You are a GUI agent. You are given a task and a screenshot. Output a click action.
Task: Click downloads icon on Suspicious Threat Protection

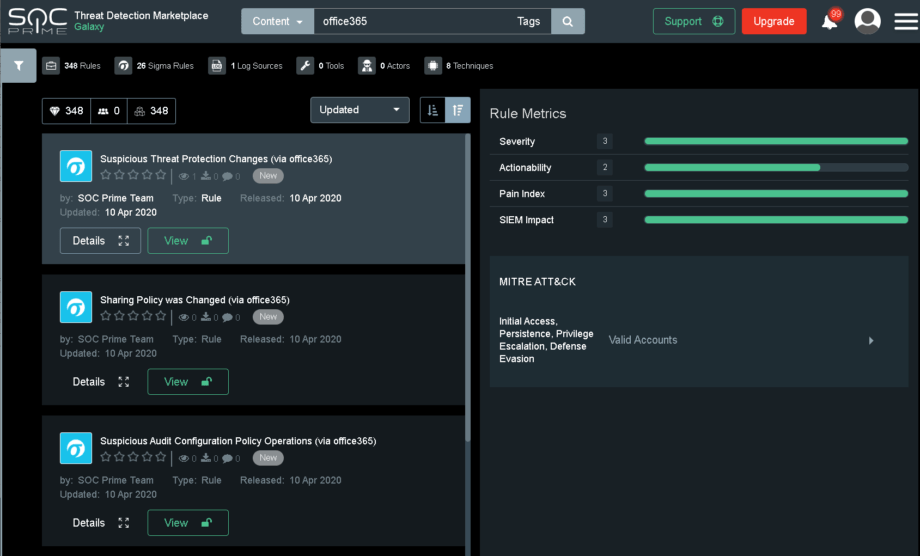tap(206, 176)
